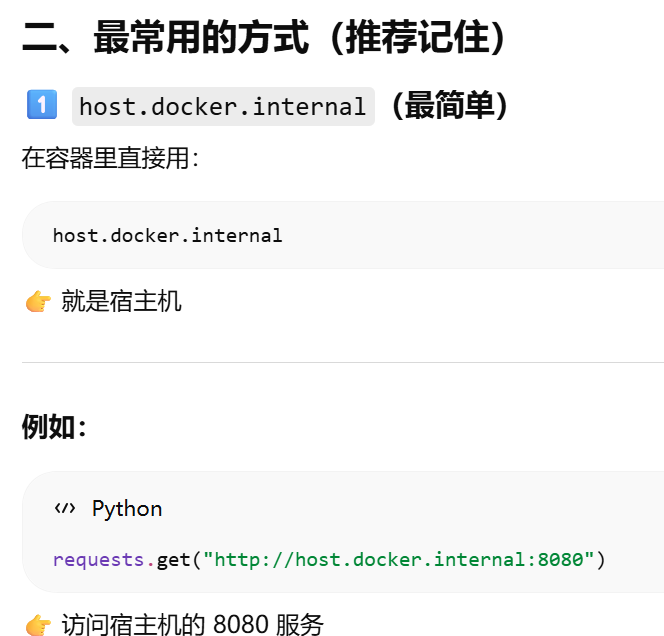Click the horizontal divider line
This screenshot has width=664, height=636.
pyautogui.click(x=343, y=362)
